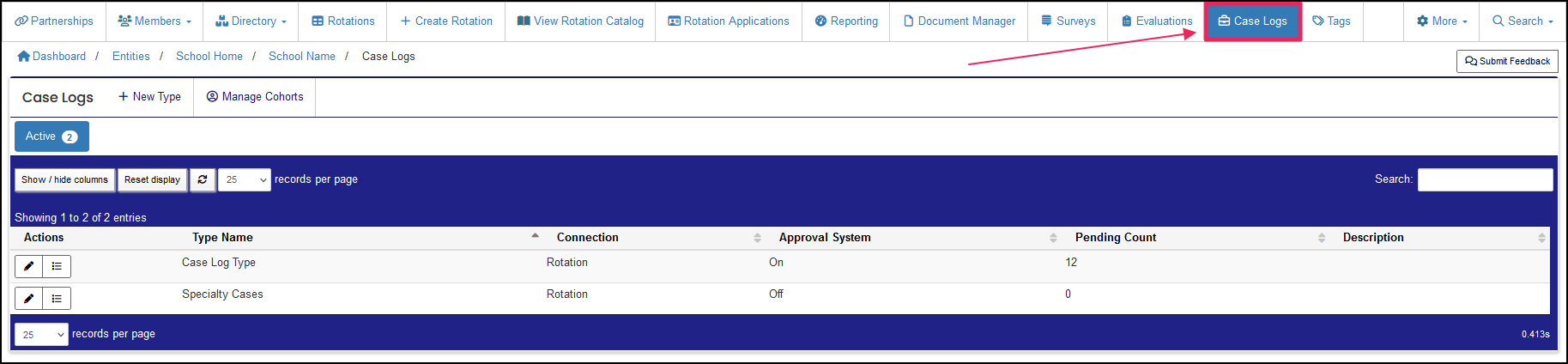
Task: Click pencil edit icon for Specialty Cases
Action: point(28,299)
